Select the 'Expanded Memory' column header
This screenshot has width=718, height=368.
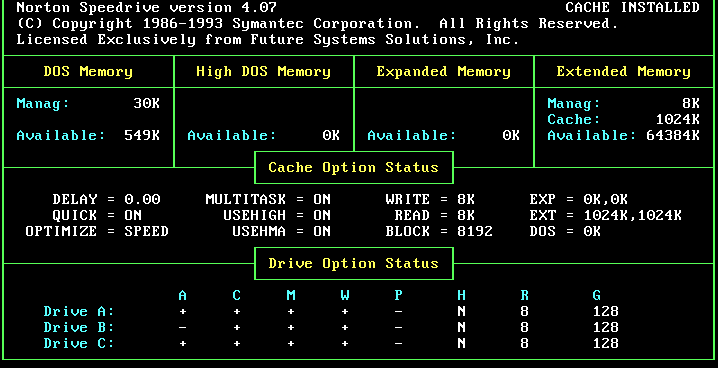[x=443, y=72]
